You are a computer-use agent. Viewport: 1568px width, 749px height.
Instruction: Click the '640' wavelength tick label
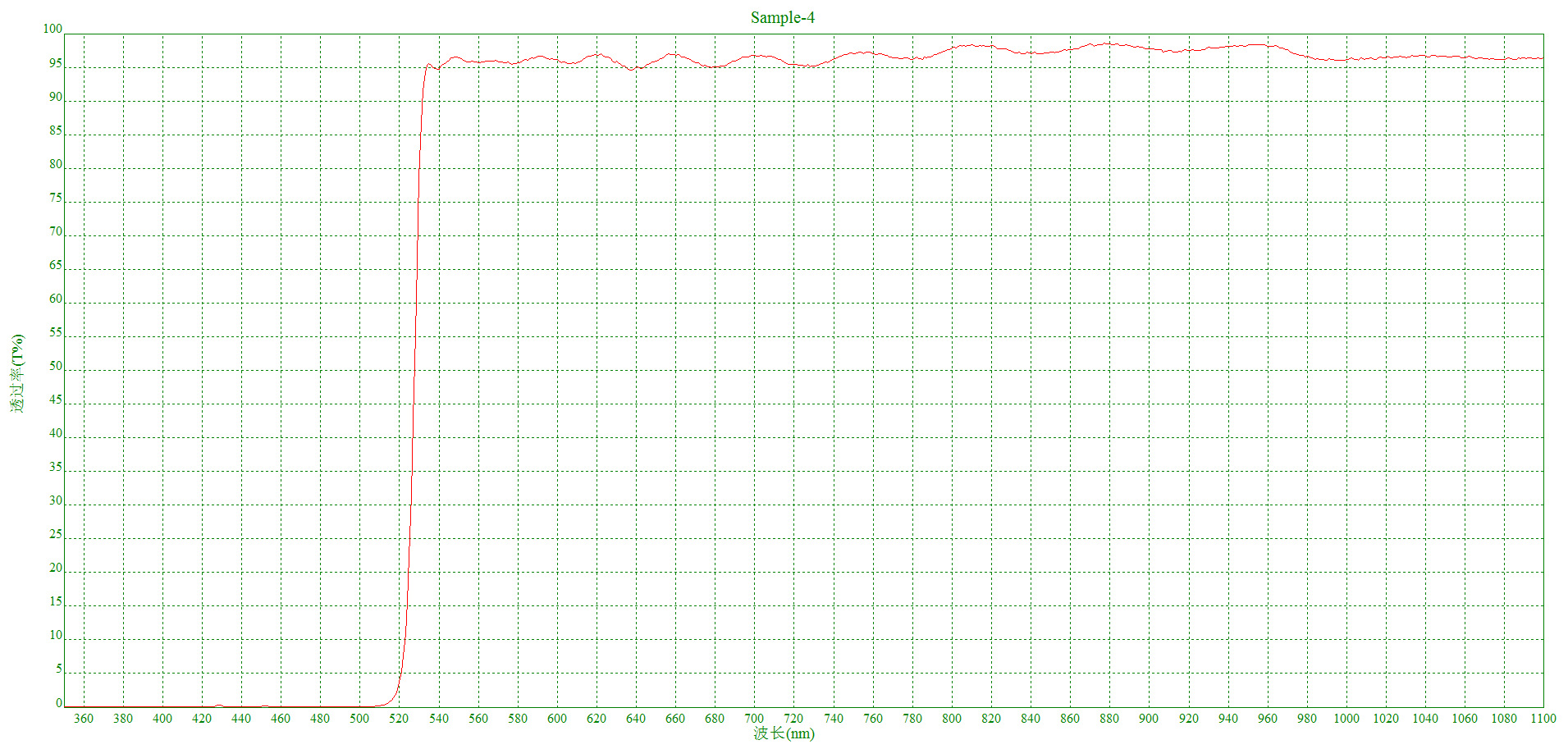(x=636, y=719)
